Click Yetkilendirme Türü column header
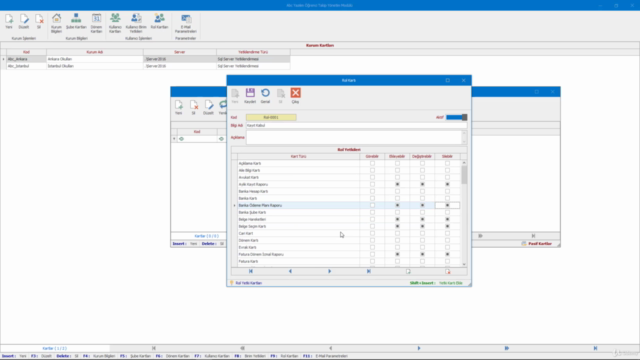 (x=253, y=52)
